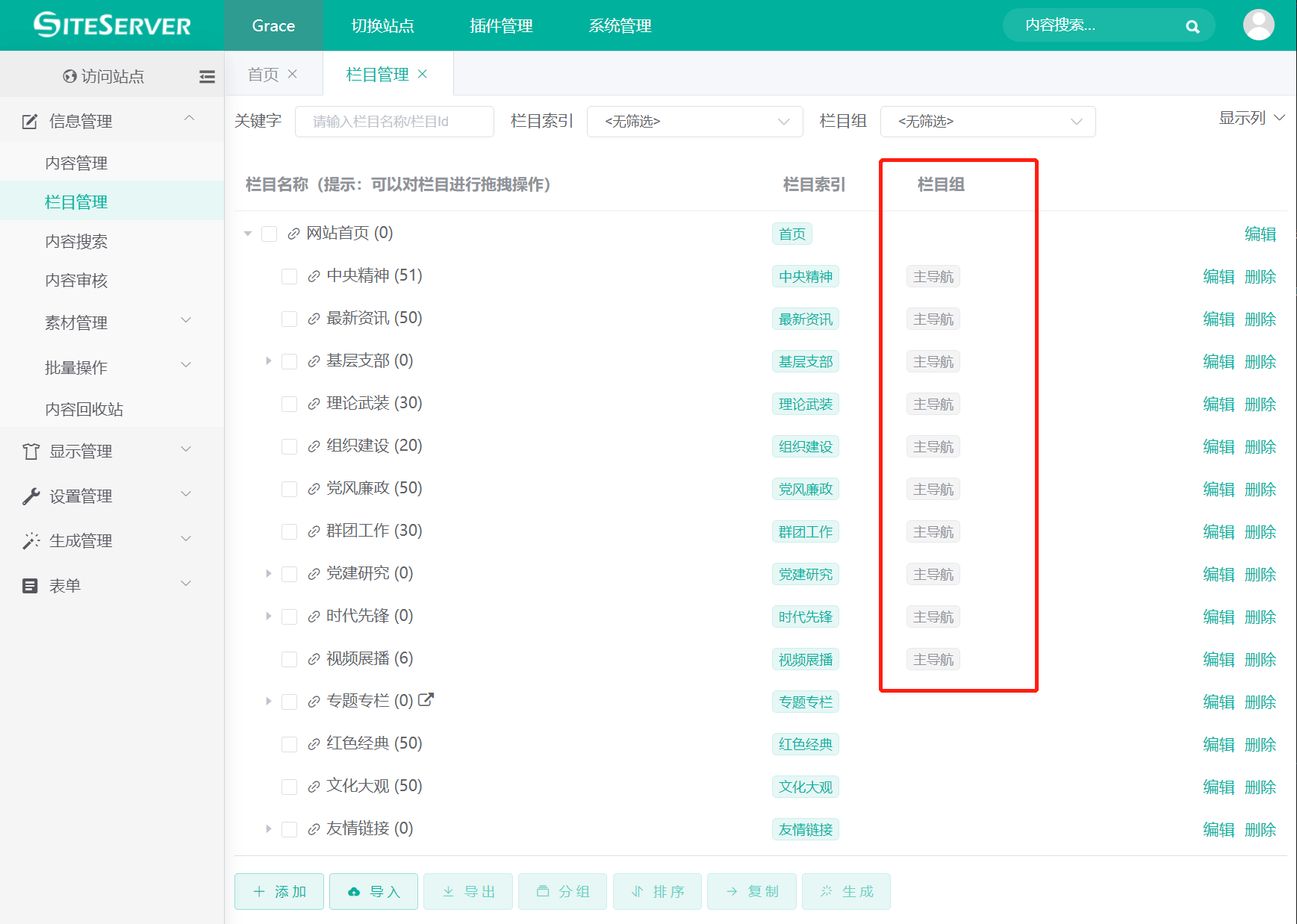Click the keyword input field
Image resolution: width=1297 pixels, height=924 pixels.
[x=394, y=121]
